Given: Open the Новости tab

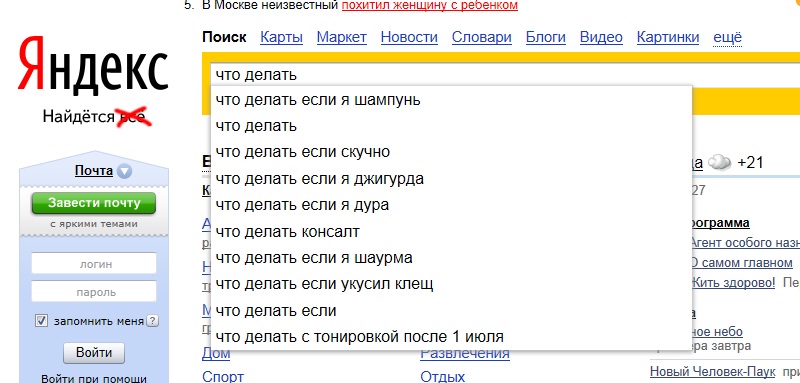Looking at the screenshot, I should (409, 37).
